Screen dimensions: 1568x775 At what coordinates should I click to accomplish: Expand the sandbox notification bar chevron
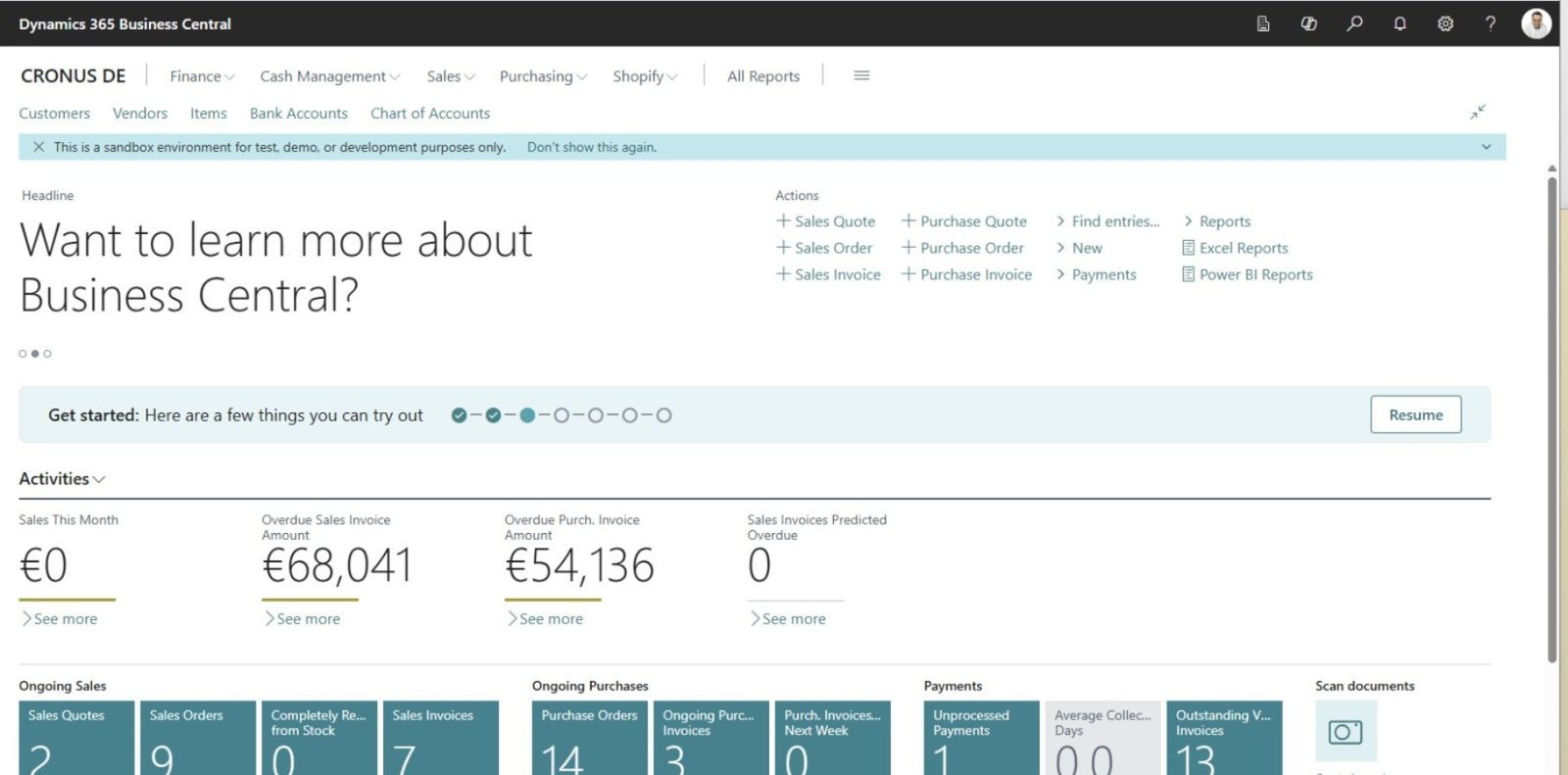coord(1486,147)
